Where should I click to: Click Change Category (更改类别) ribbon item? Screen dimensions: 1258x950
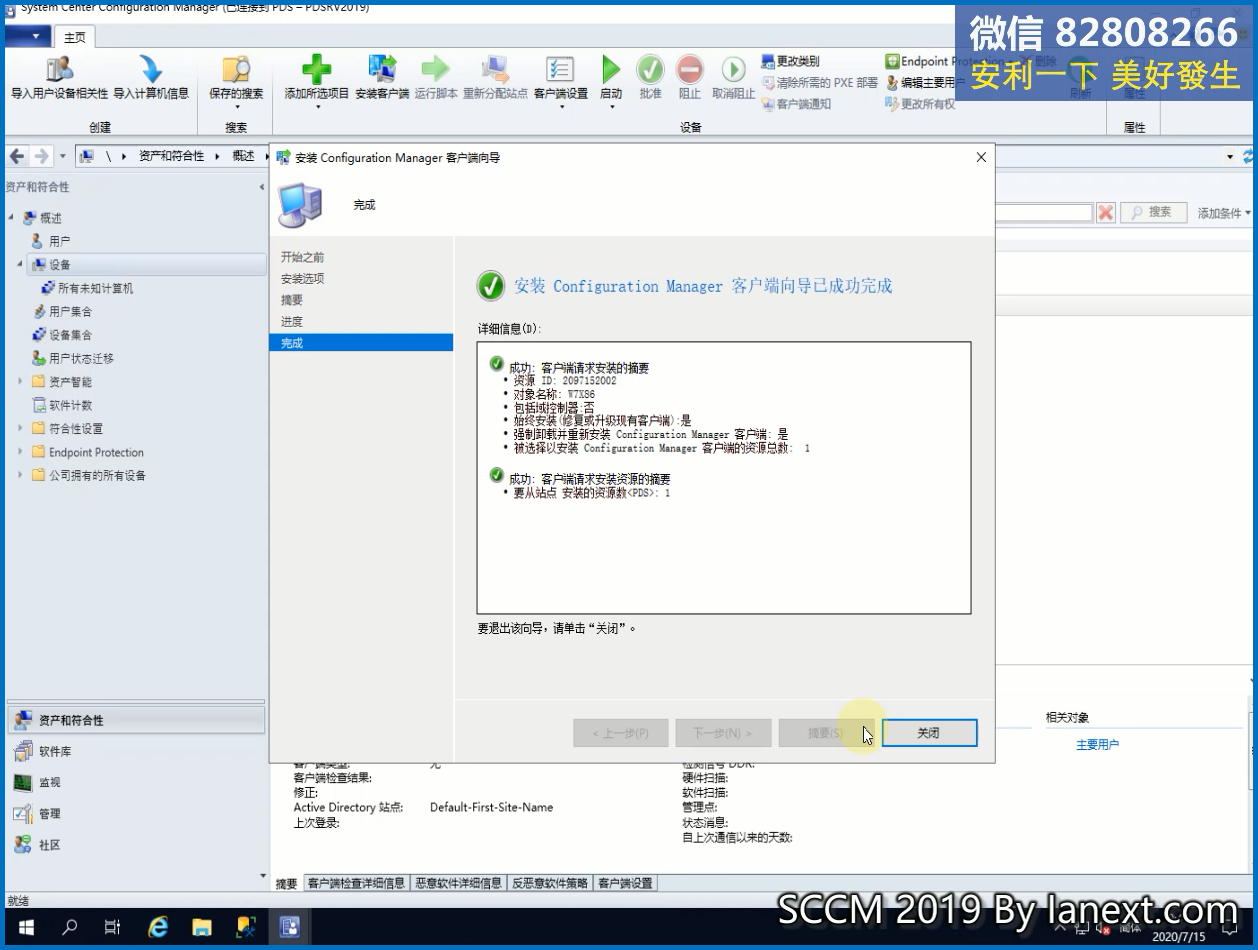click(790, 61)
